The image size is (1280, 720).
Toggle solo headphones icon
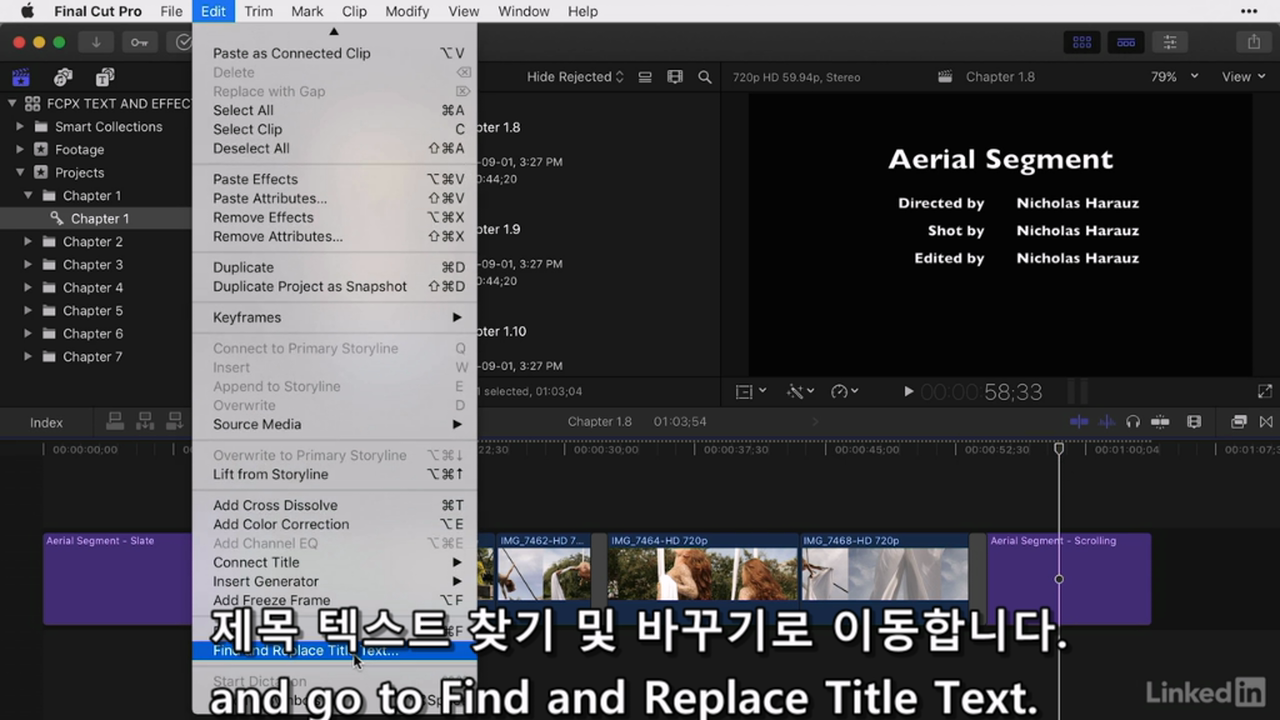[x=1133, y=422]
